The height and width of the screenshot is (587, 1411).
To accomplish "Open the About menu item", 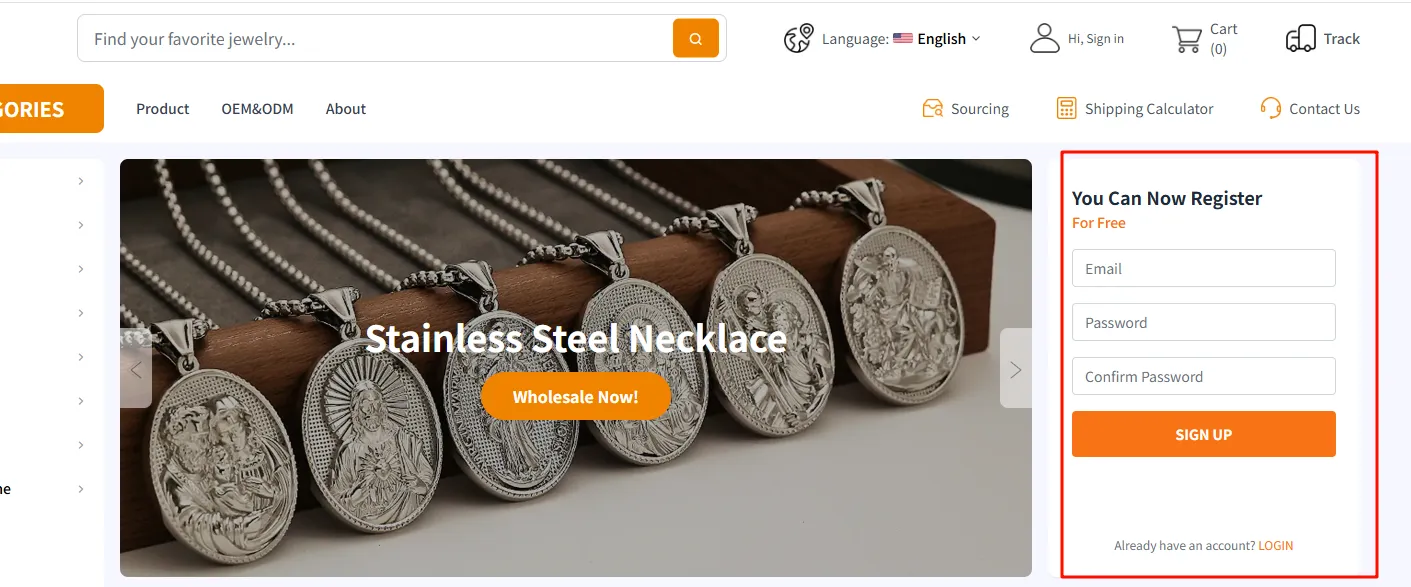I will (346, 109).
